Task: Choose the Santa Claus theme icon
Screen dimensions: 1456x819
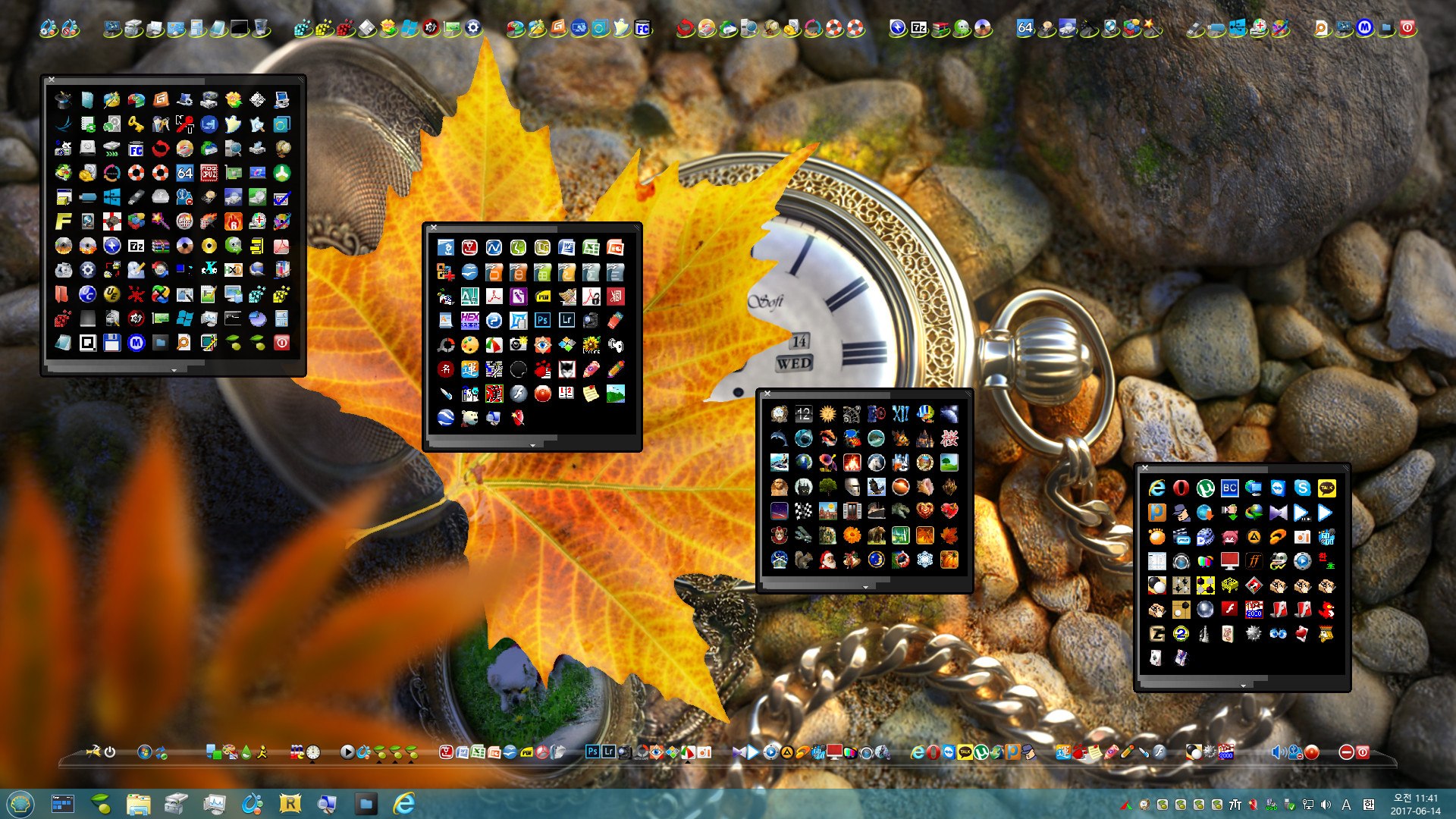Action: tap(827, 560)
